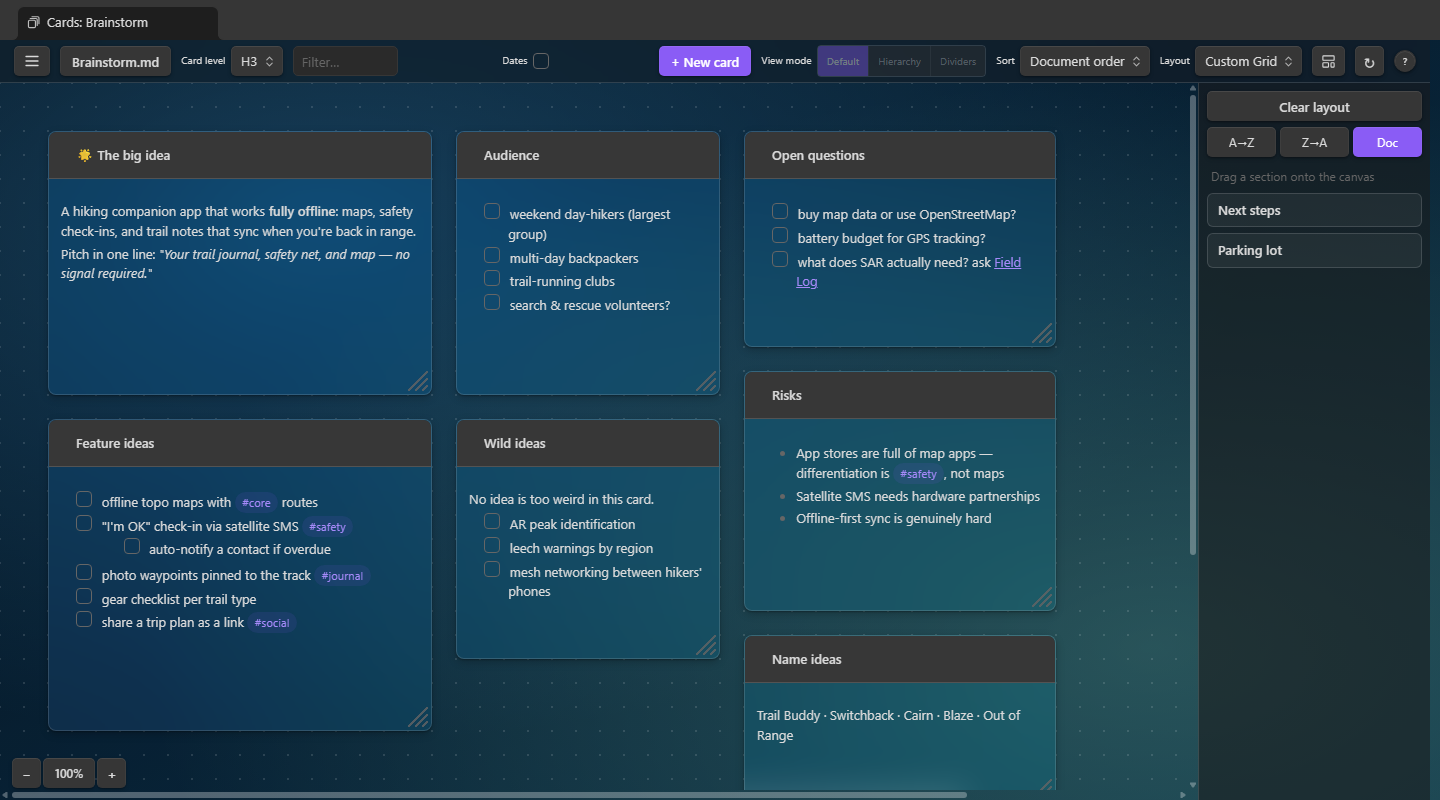
Task: Check auto-notify a contact if overdue
Action: pos(132,546)
